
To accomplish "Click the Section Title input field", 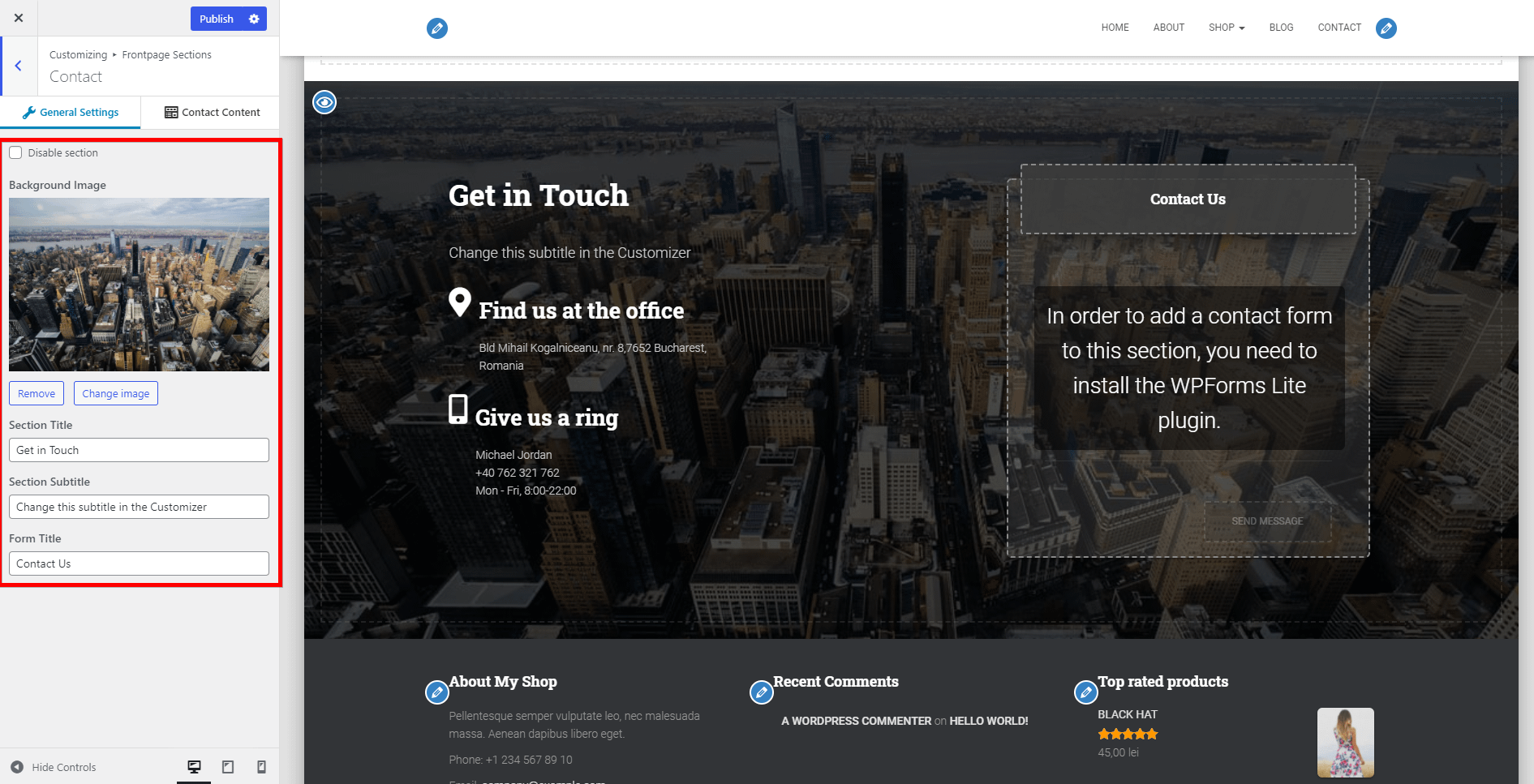I will click(x=139, y=450).
